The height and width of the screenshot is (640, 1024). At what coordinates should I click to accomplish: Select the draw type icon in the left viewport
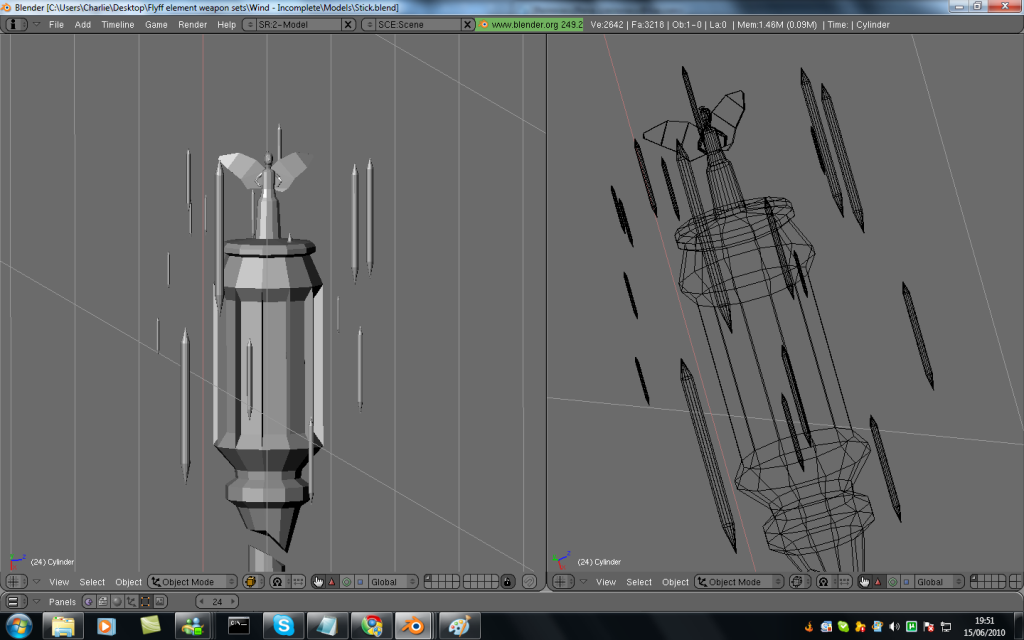pyautogui.click(x=251, y=582)
